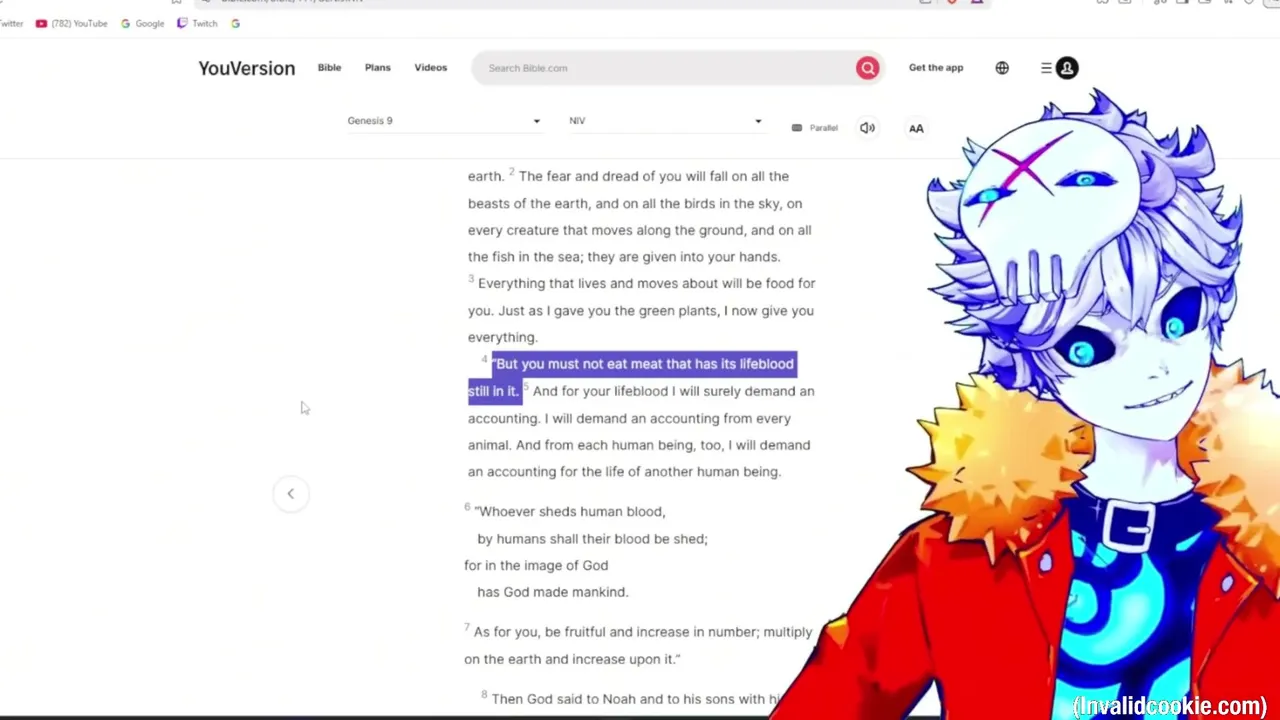Screen dimensions: 1280x720
Task: Open the user profile menu icon
Action: 1066,68
